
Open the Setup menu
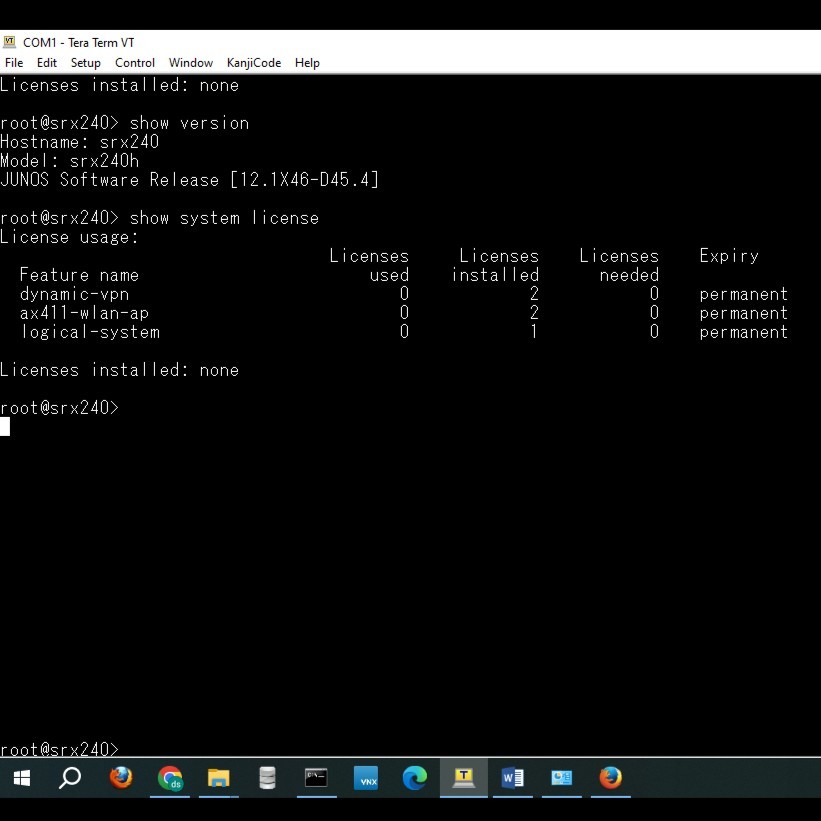[85, 63]
